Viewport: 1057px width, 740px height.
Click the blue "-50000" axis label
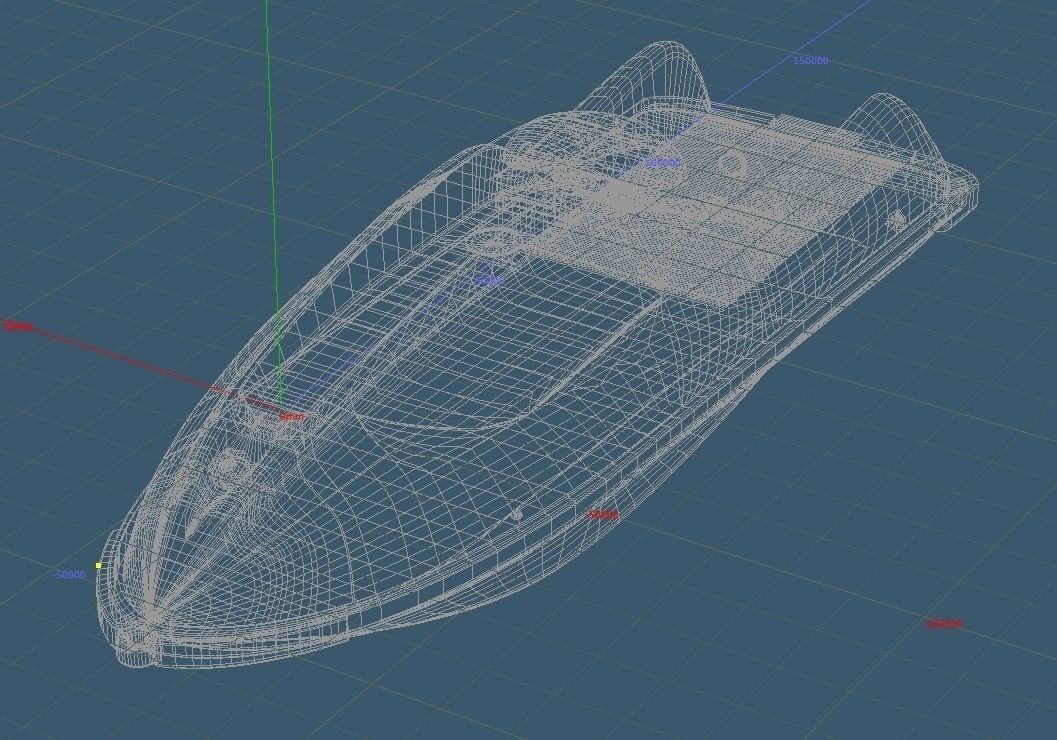(x=69, y=575)
